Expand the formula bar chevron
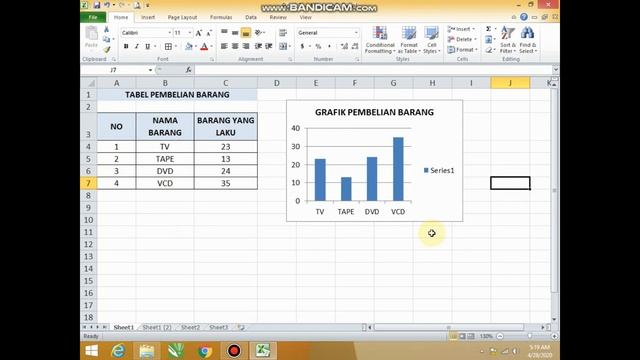Screen dimensions: 640x360 [x=555, y=70]
